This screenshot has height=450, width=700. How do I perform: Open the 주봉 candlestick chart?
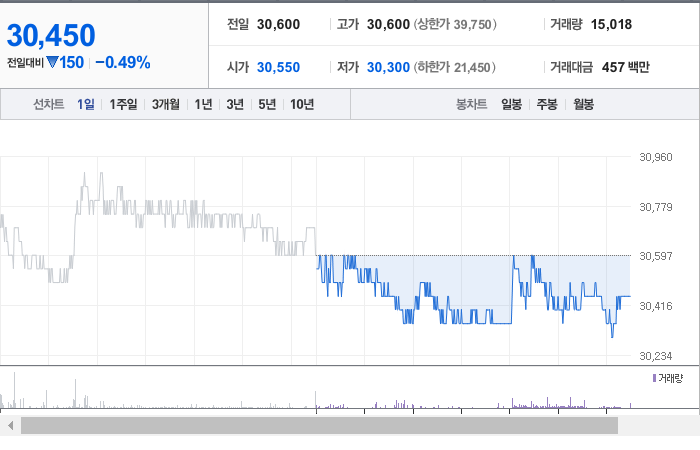(547, 104)
